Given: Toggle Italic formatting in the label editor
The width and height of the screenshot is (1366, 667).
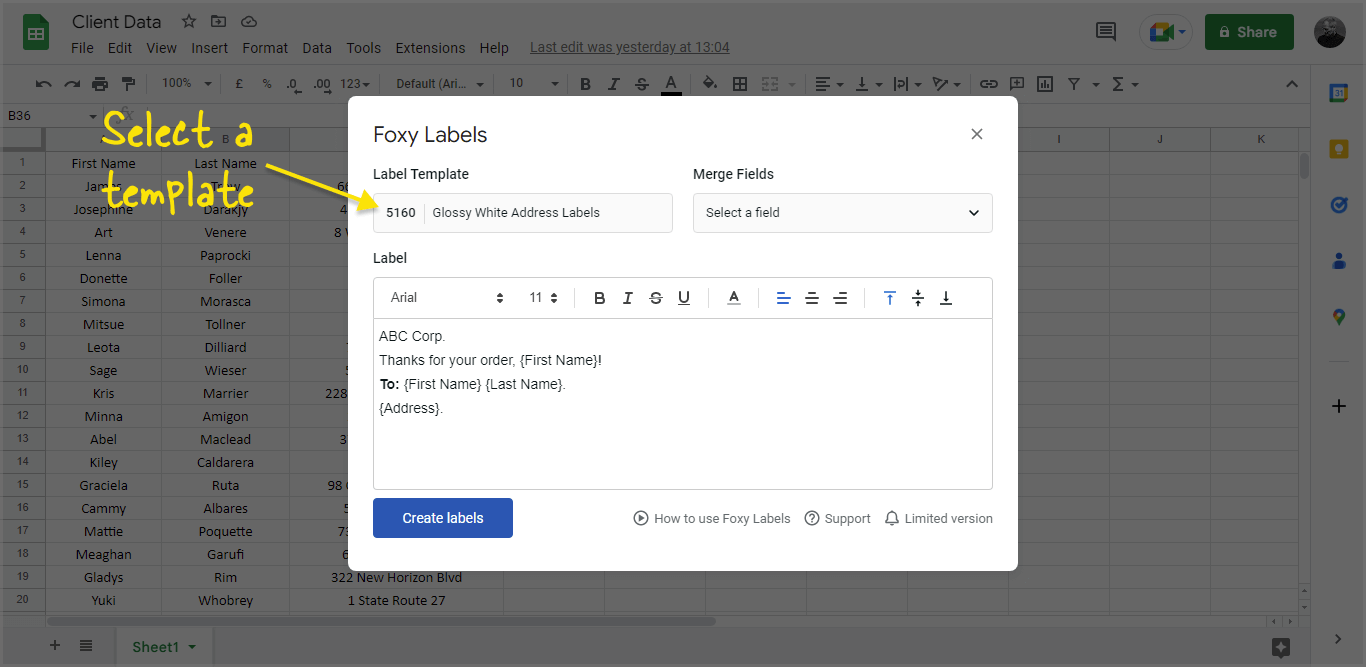Looking at the screenshot, I should pos(627,297).
